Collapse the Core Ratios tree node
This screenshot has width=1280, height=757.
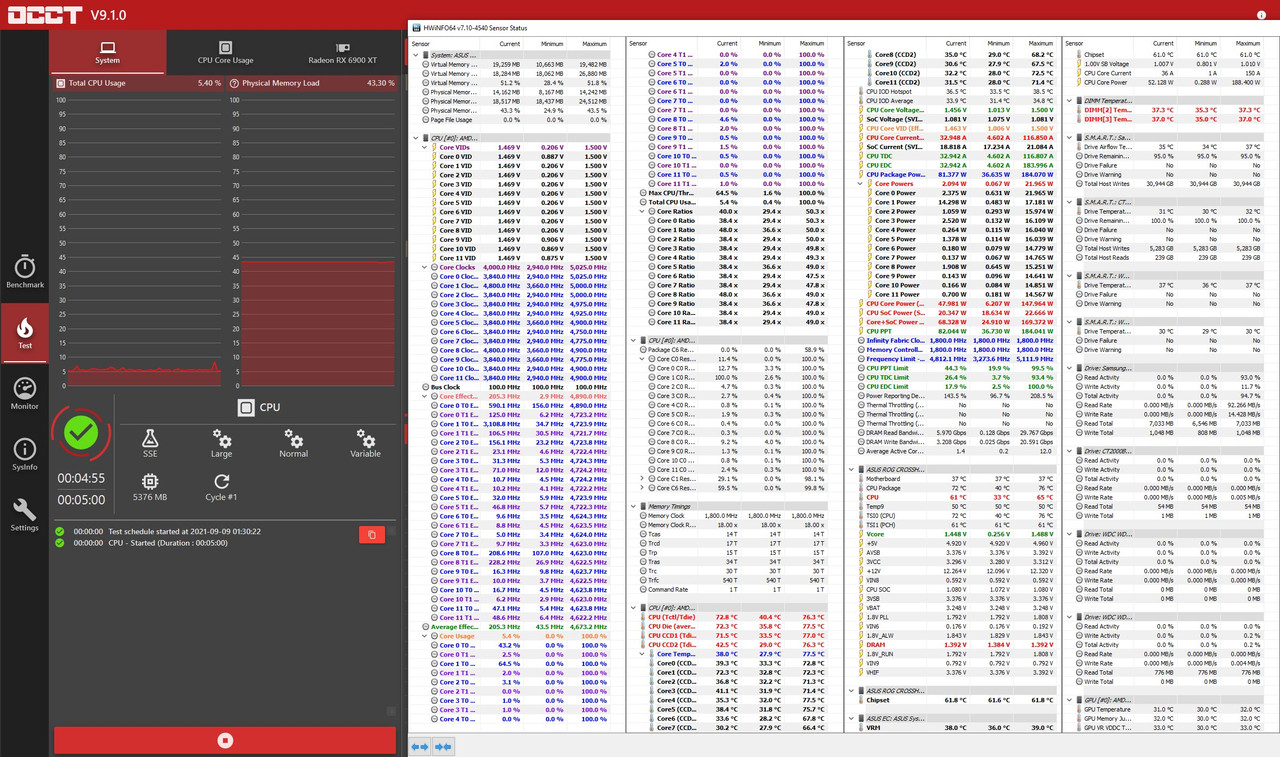[642, 211]
